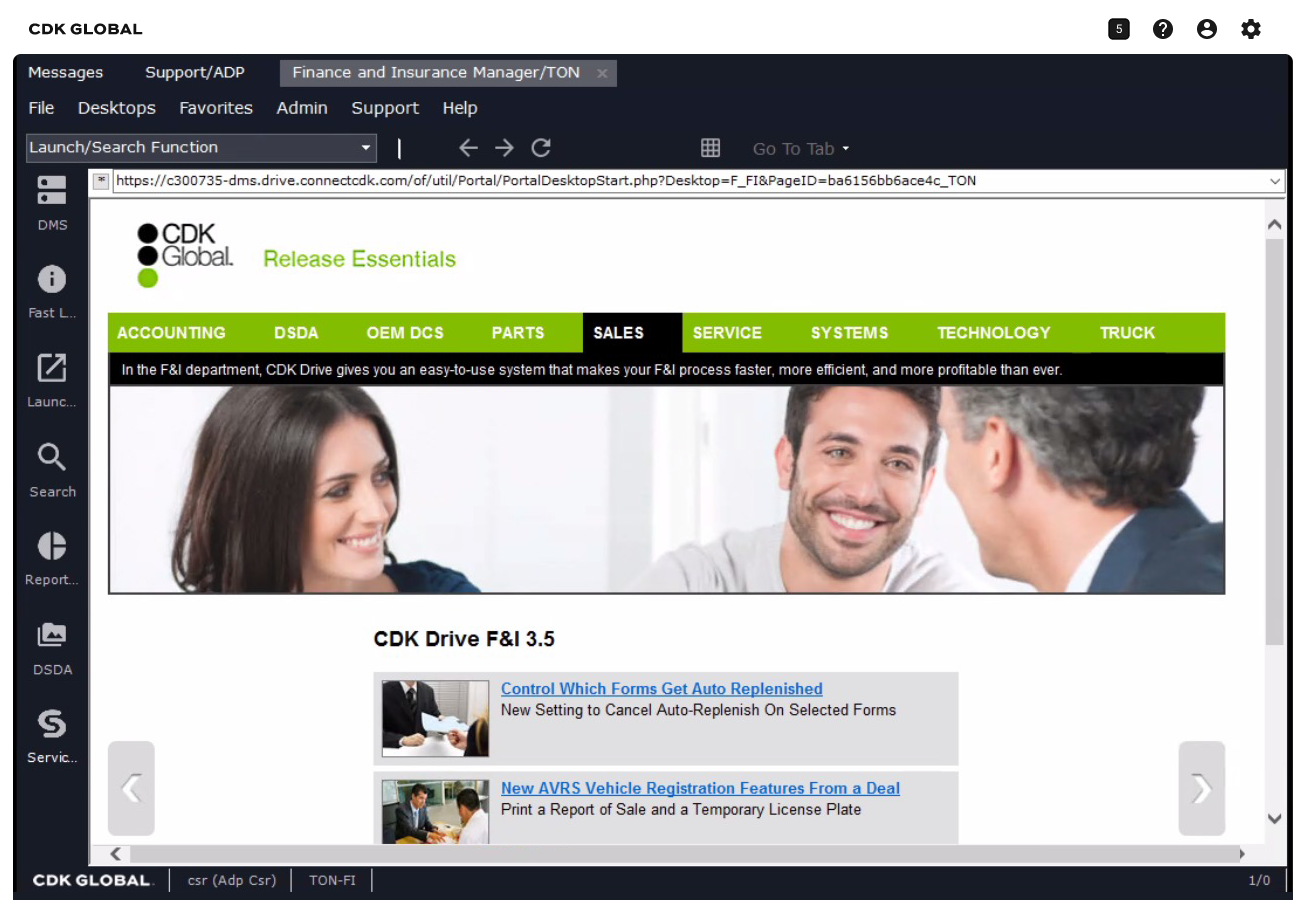Click the F&I banner photo
The width and height of the screenshot is (1308, 900).
point(666,489)
